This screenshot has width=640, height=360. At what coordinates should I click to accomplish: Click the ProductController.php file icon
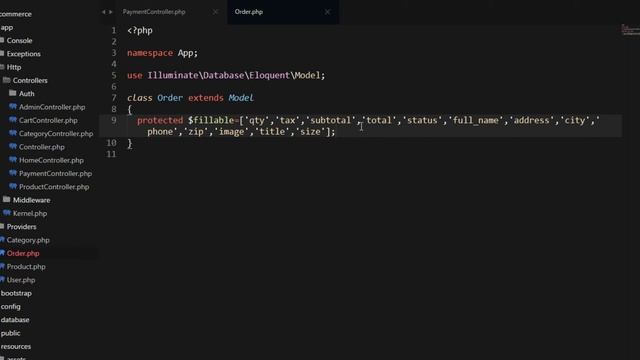(x=13, y=187)
